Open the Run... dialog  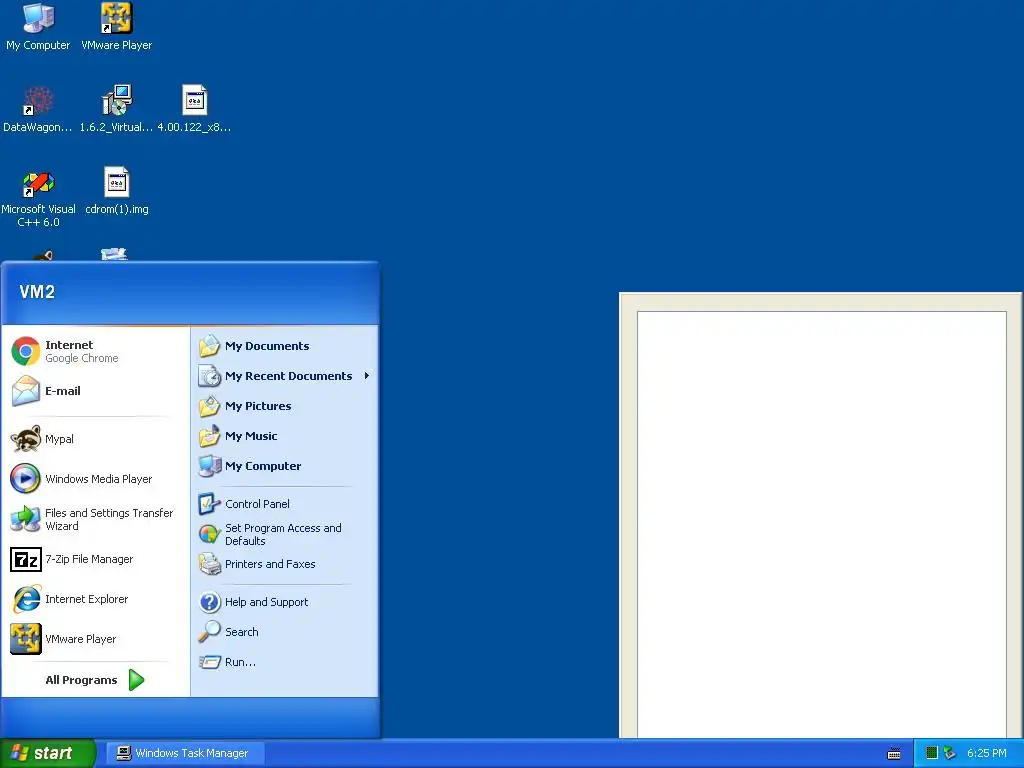click(x=284, y=662)
